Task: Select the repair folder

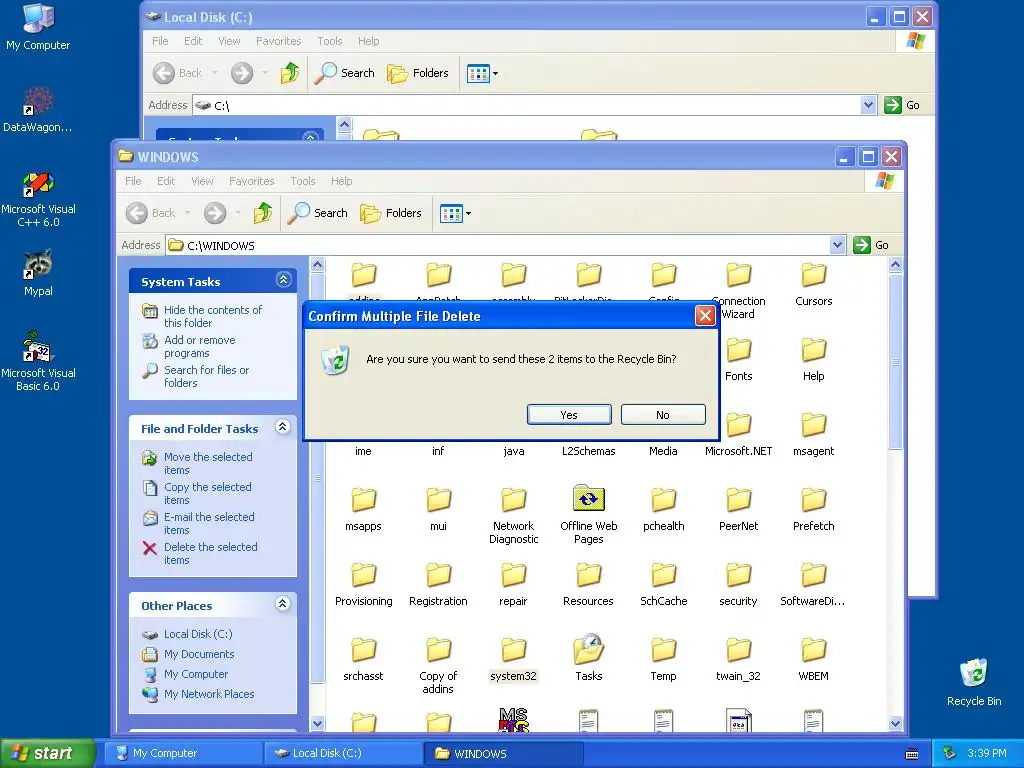Action: pyautogui.click(x=513, y=584)
